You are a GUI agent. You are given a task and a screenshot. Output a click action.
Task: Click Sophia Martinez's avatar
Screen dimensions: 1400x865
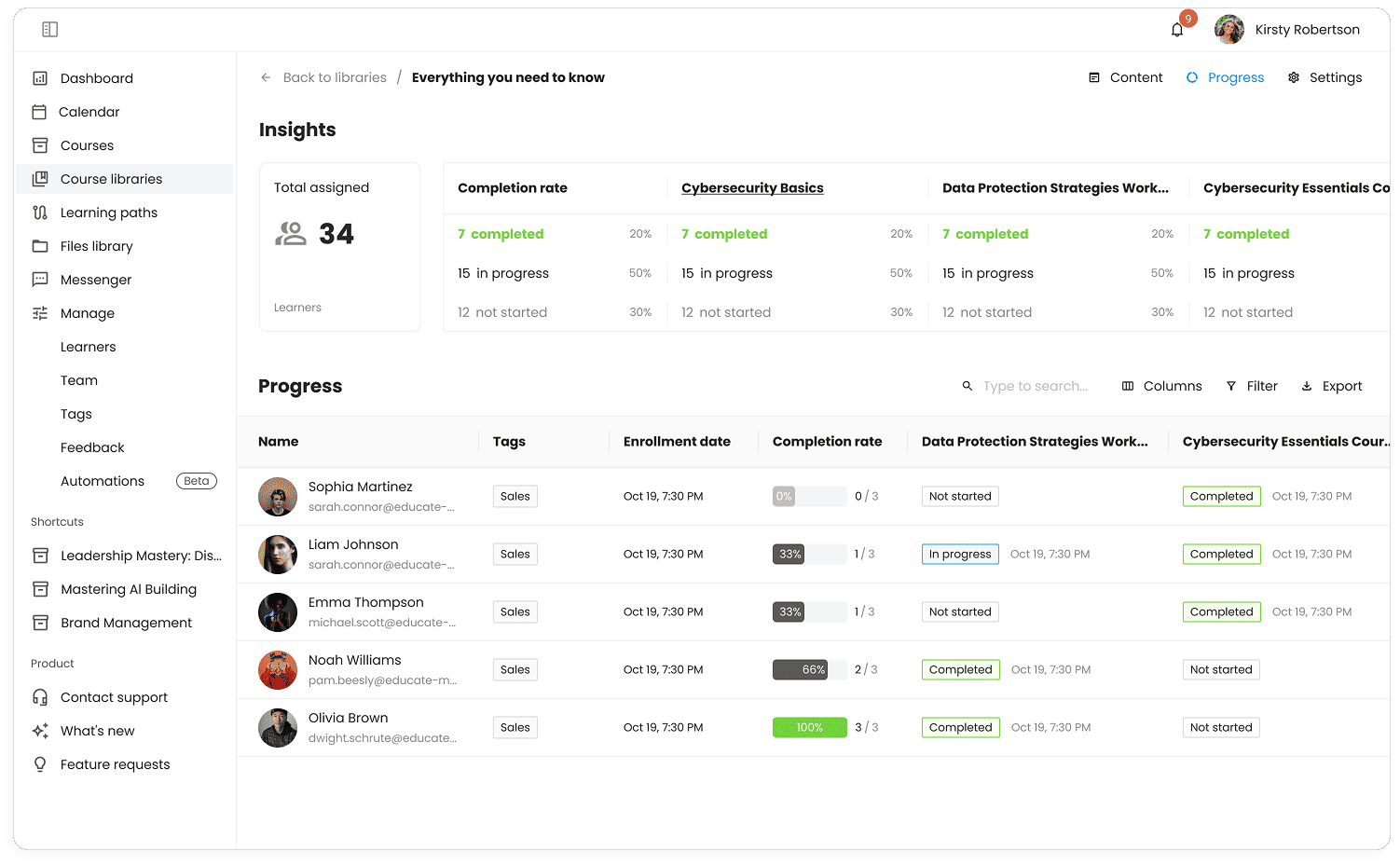[x=278, y=497]
